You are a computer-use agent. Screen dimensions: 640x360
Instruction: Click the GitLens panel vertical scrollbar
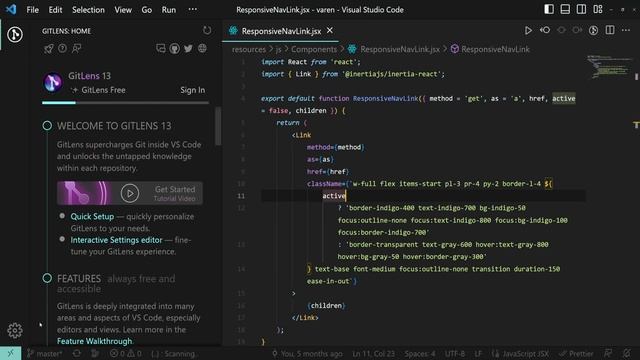(x=218, y=127)
